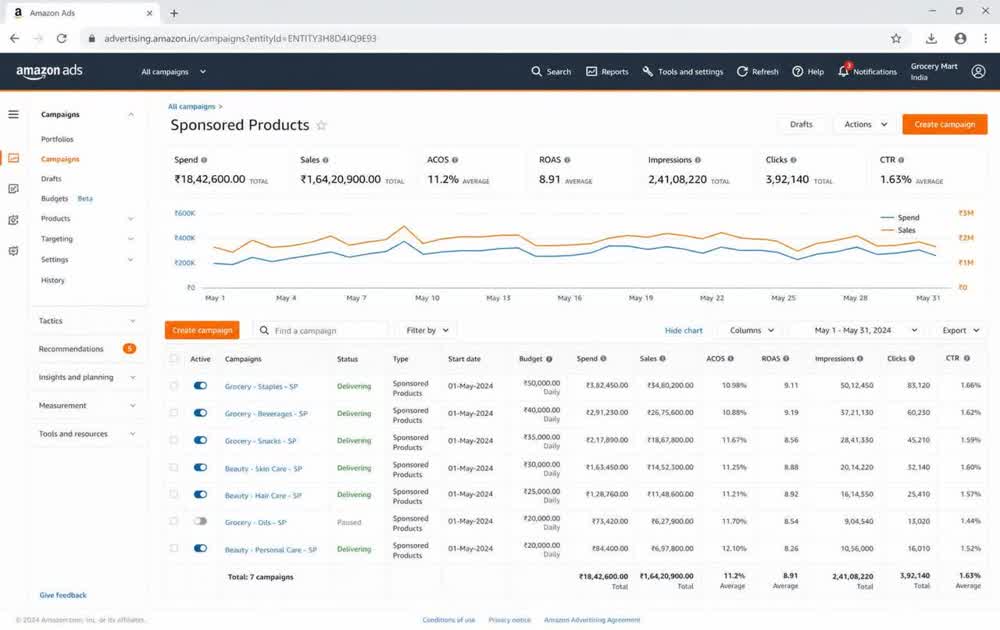Open History in the sidebar
The height and width of the screenshot is (630, 1000).
[x=52, y=281]
